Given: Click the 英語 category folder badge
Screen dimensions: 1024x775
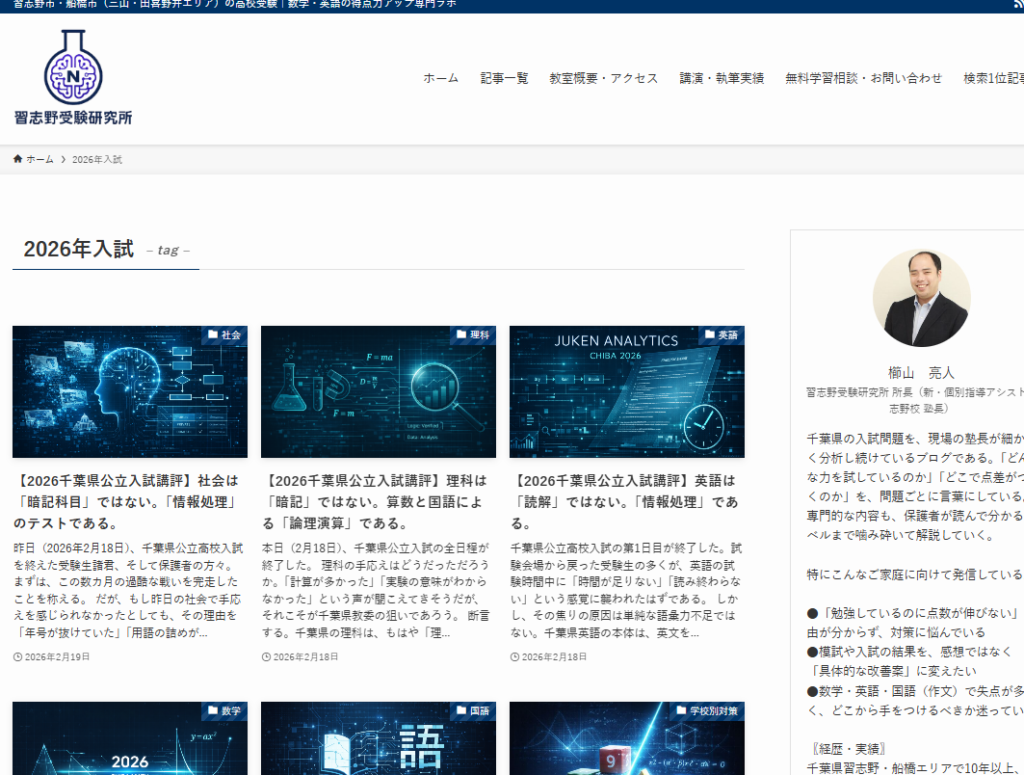Looking at the screenshot, I should tap(721, 335).
